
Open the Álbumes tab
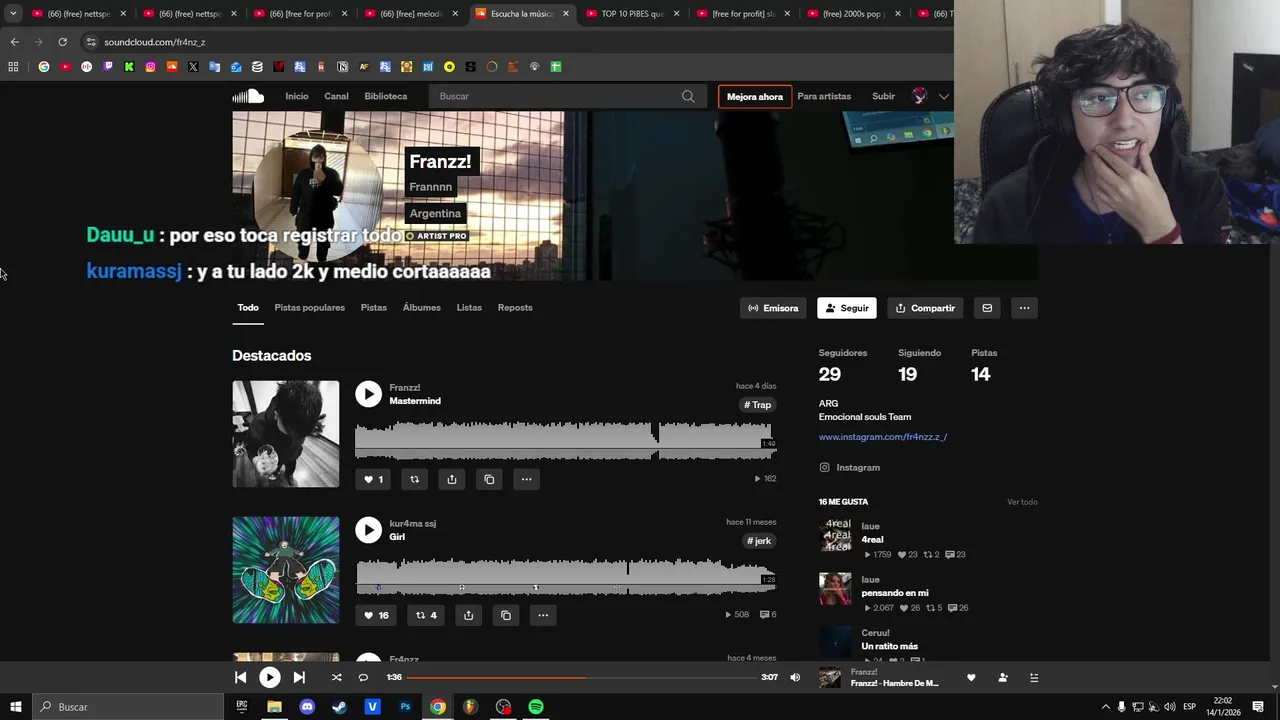click(x=422, y=308)
